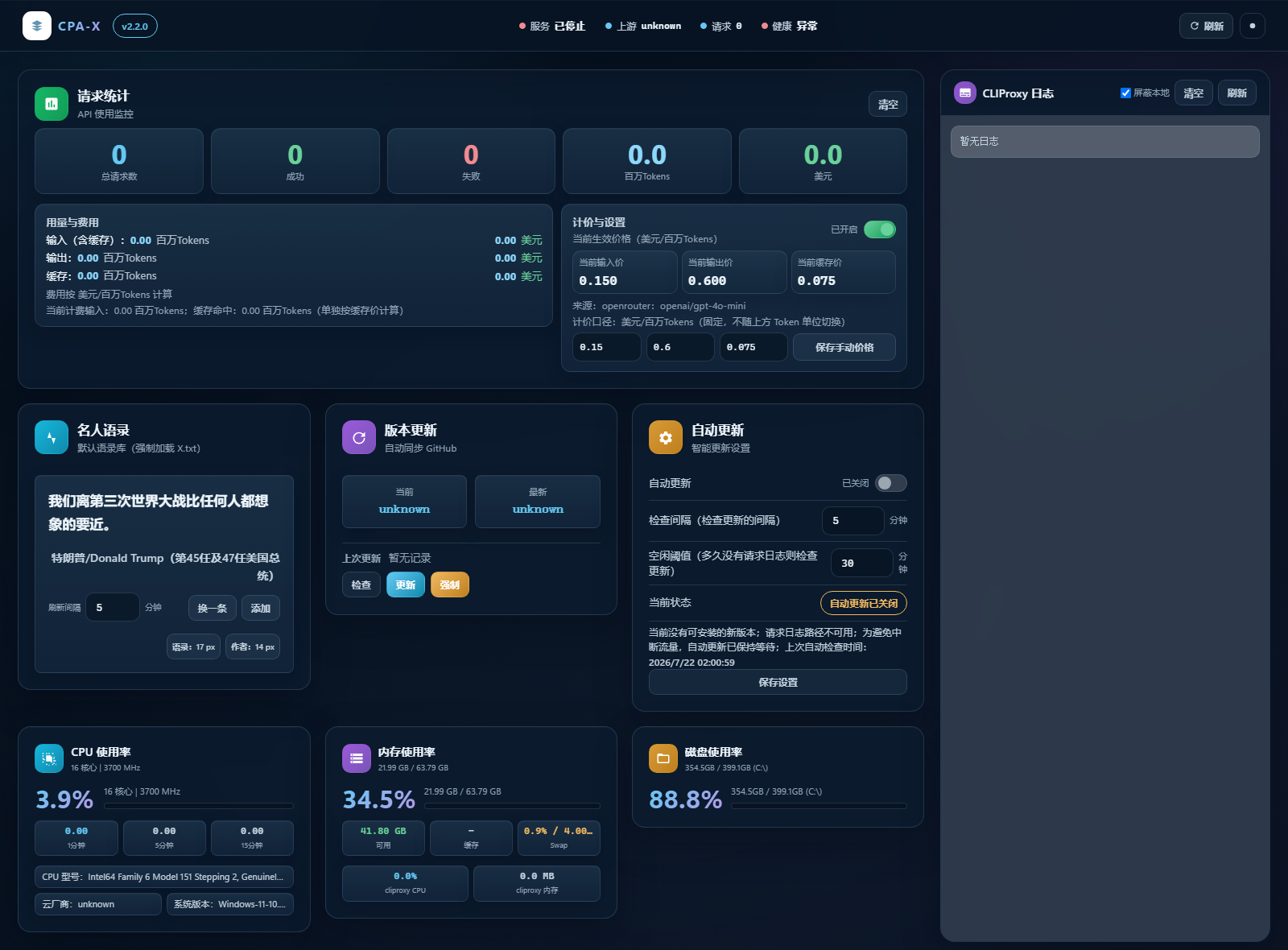This screenshot has width=1288, height=950.
Task: Click the disk usage progress bar
Action: (x=819, y=805)
